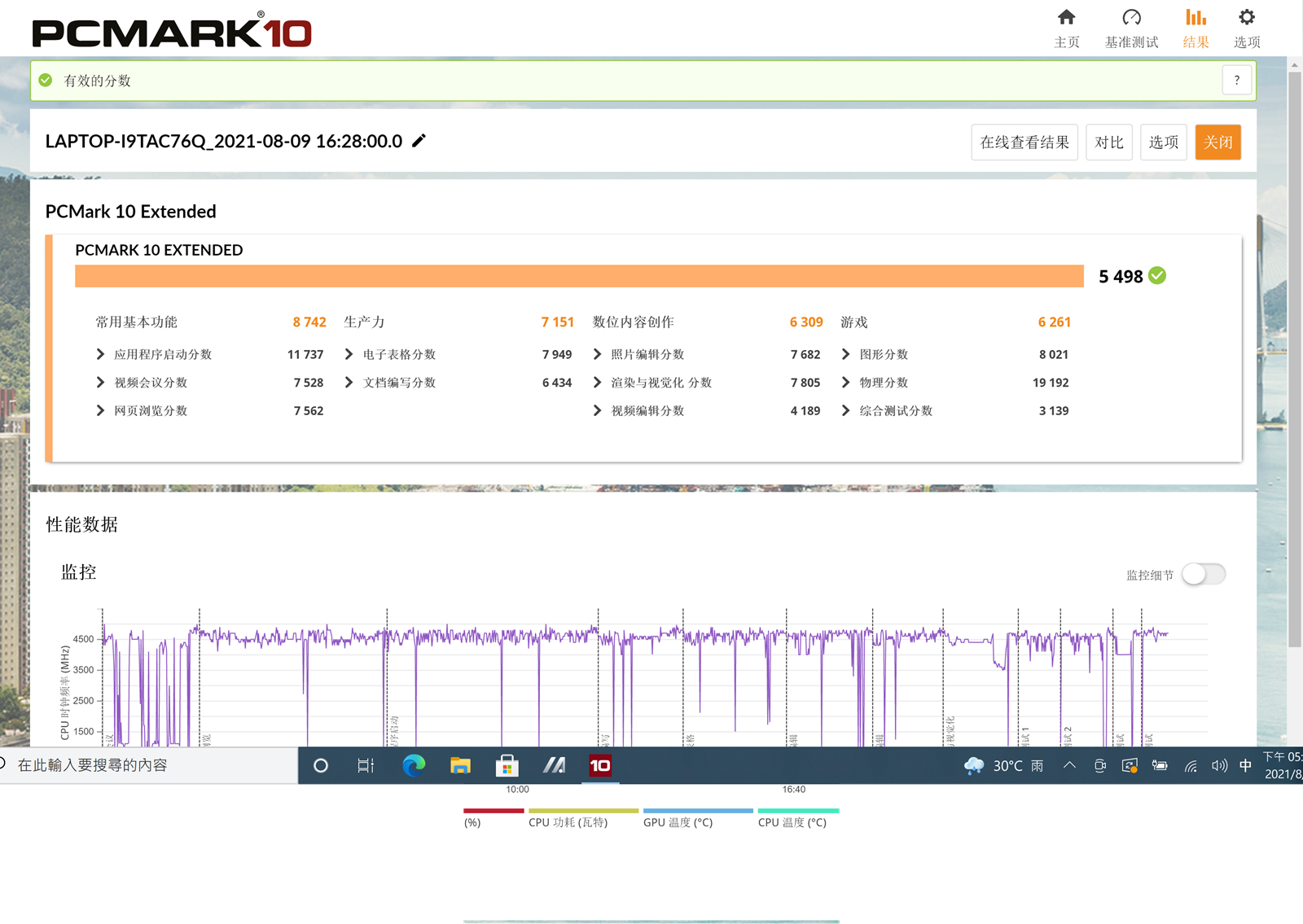The width and height of the screenshot is (1303, 924).
Task: Click the orange 关闭 button
Action: [1217, 142]
